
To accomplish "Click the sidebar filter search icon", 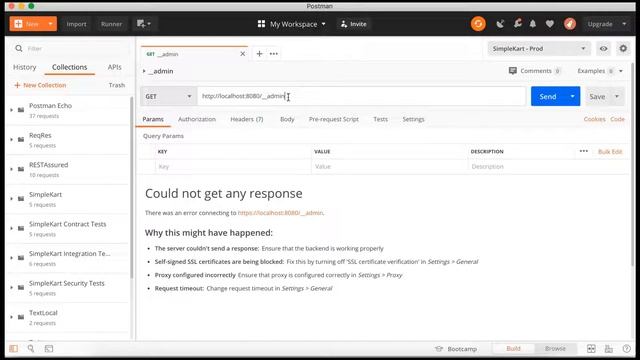I will click(x=19, y=49).
